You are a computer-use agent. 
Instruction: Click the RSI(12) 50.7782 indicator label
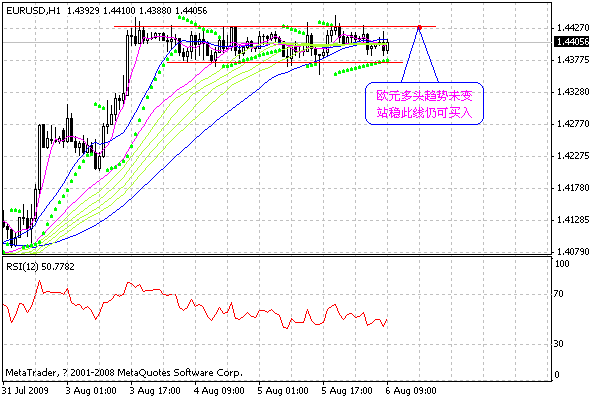[40, 267]
